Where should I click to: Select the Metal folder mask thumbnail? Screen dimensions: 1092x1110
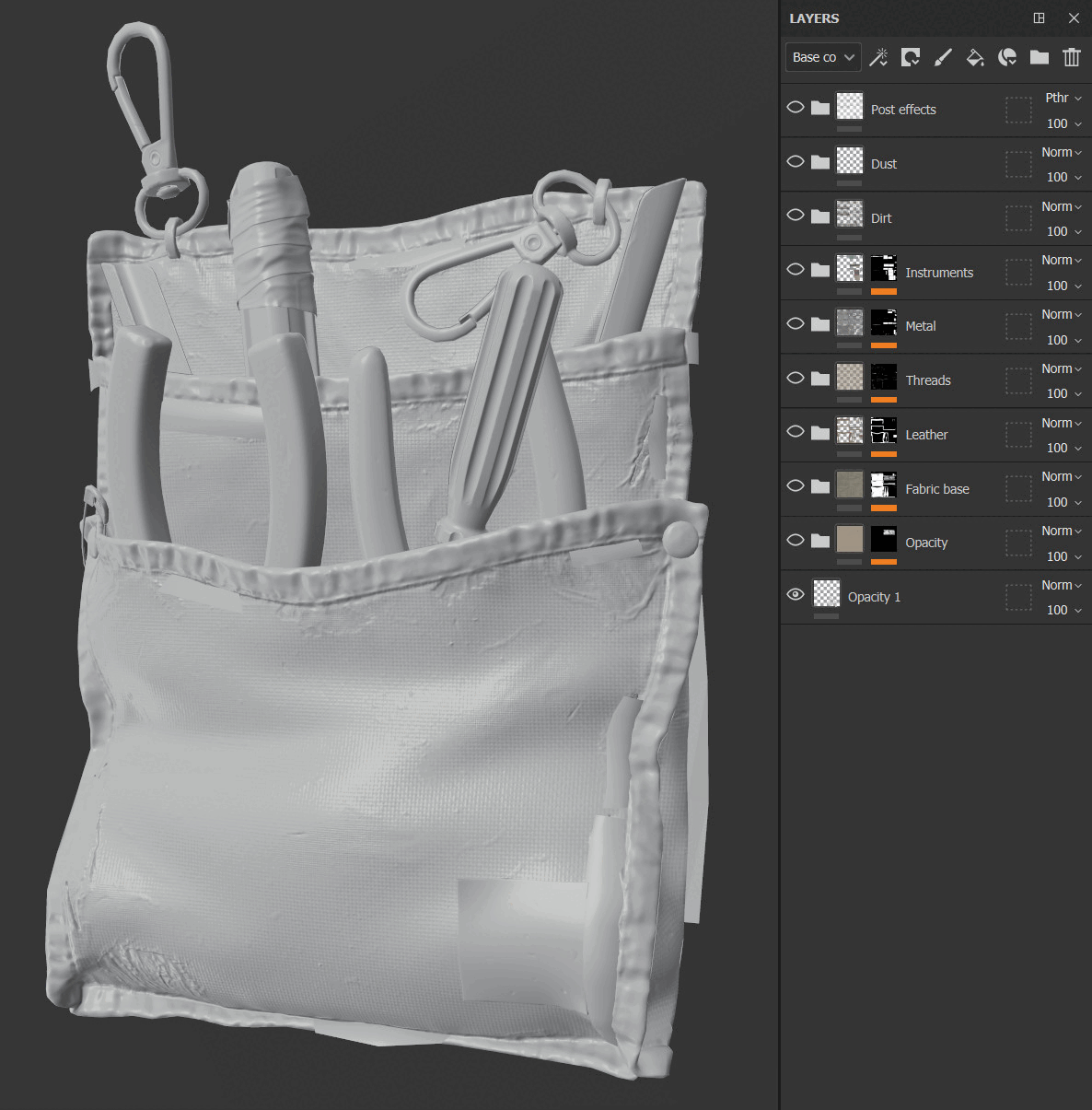tap(884, 323)
